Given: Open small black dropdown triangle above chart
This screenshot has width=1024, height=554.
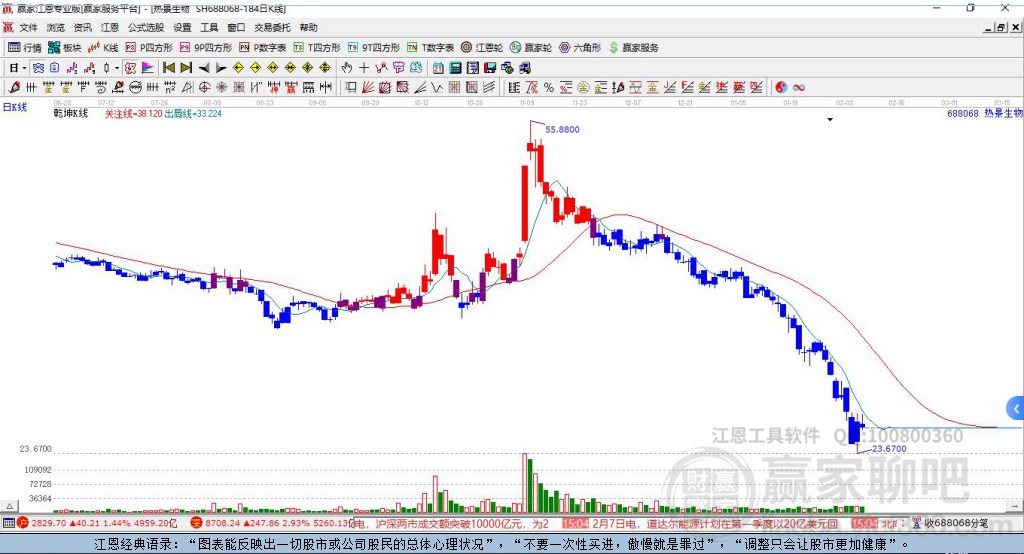Looking at the screenshot, I should click(830, 120).
